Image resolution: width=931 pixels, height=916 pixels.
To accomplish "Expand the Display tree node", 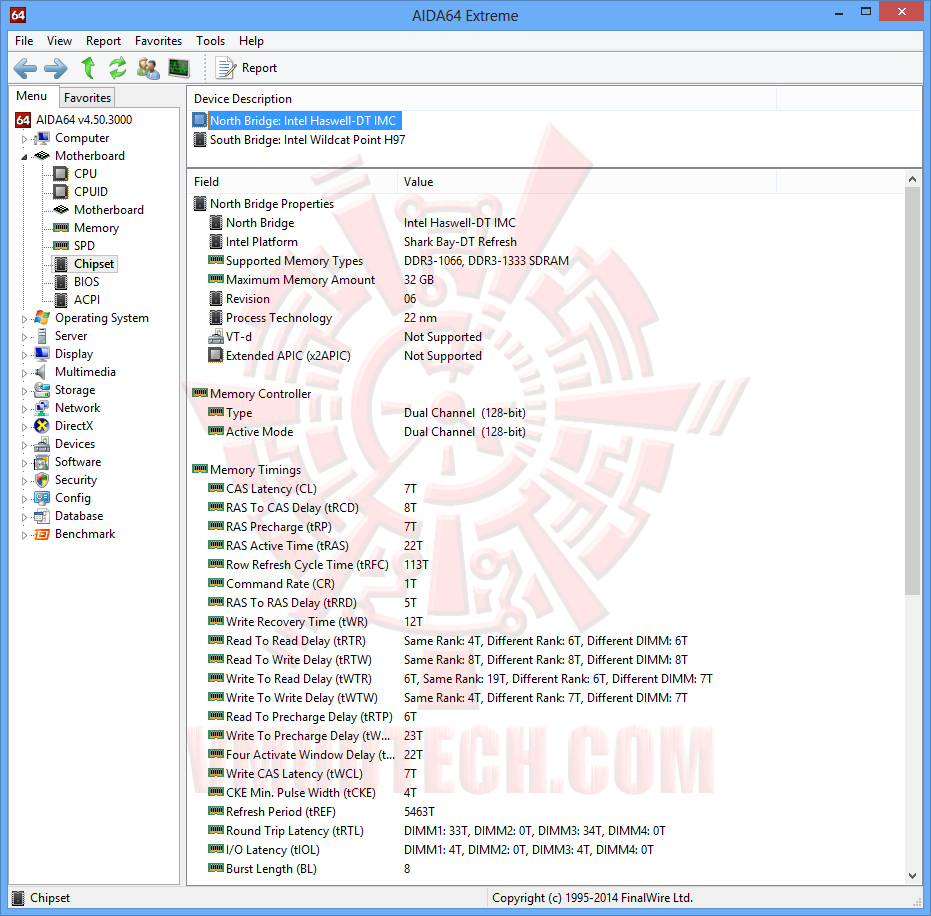I will click(24, 355).
